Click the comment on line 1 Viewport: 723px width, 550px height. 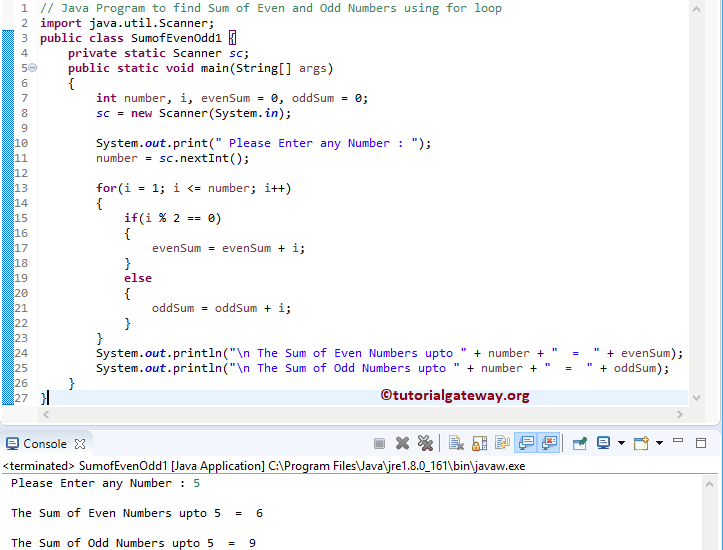point(271,8)
